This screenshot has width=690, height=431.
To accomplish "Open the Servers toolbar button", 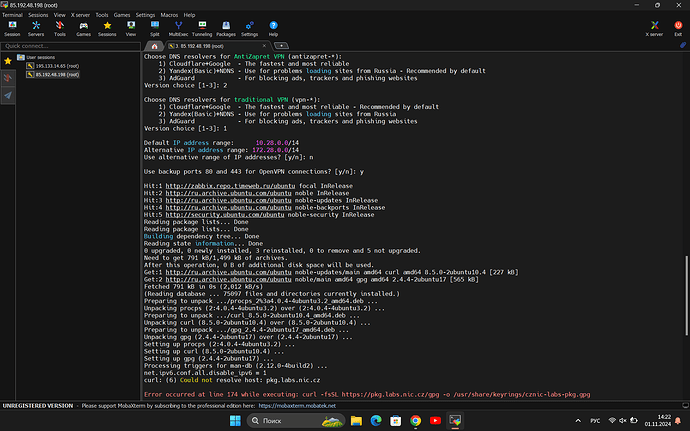I will point(36,29).
